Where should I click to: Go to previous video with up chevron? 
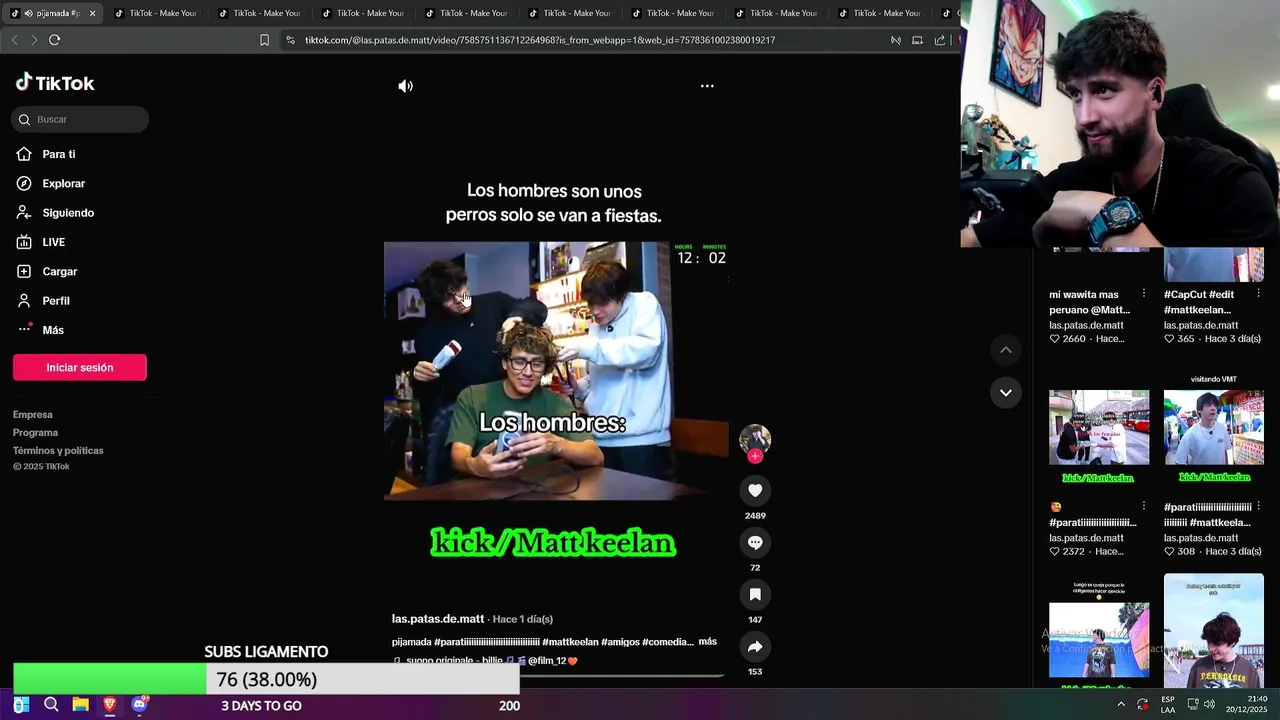[1006, 350]
